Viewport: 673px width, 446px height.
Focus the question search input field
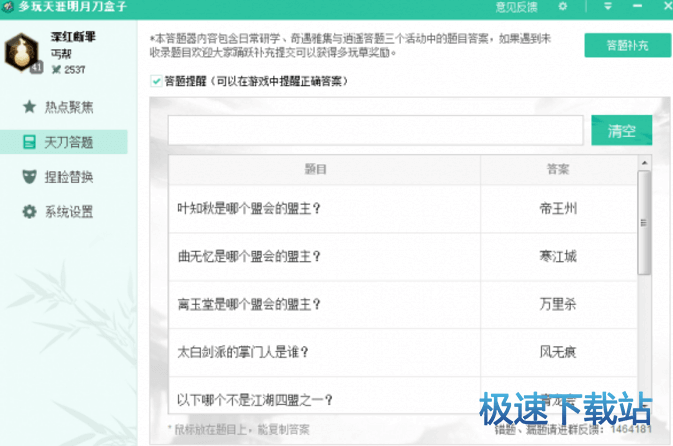(x=376, y=130)
